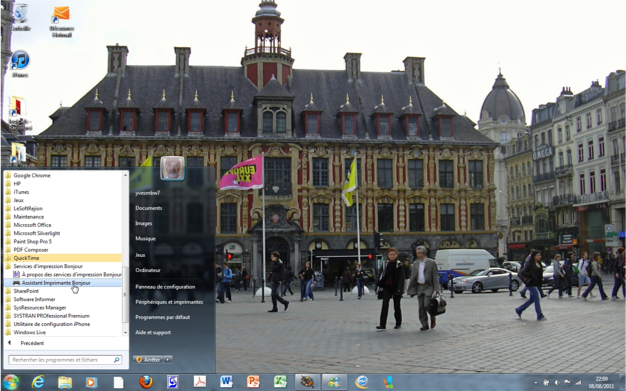Click the programs list scrollbar down arrow
626x391 pixels.
(126, 332)
